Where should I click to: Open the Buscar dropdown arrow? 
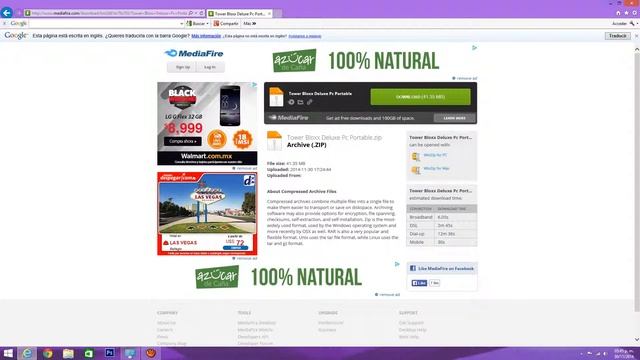pyautogui.click(x=207, y=24)
